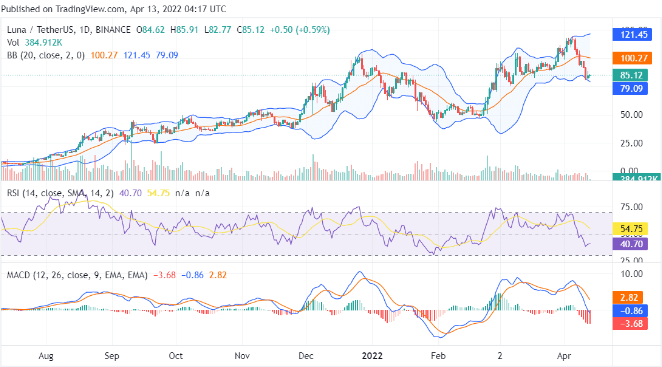662x367 pixels.
Task: Click the orange 2.82 MACD axis label
Action: click(628, 297)
